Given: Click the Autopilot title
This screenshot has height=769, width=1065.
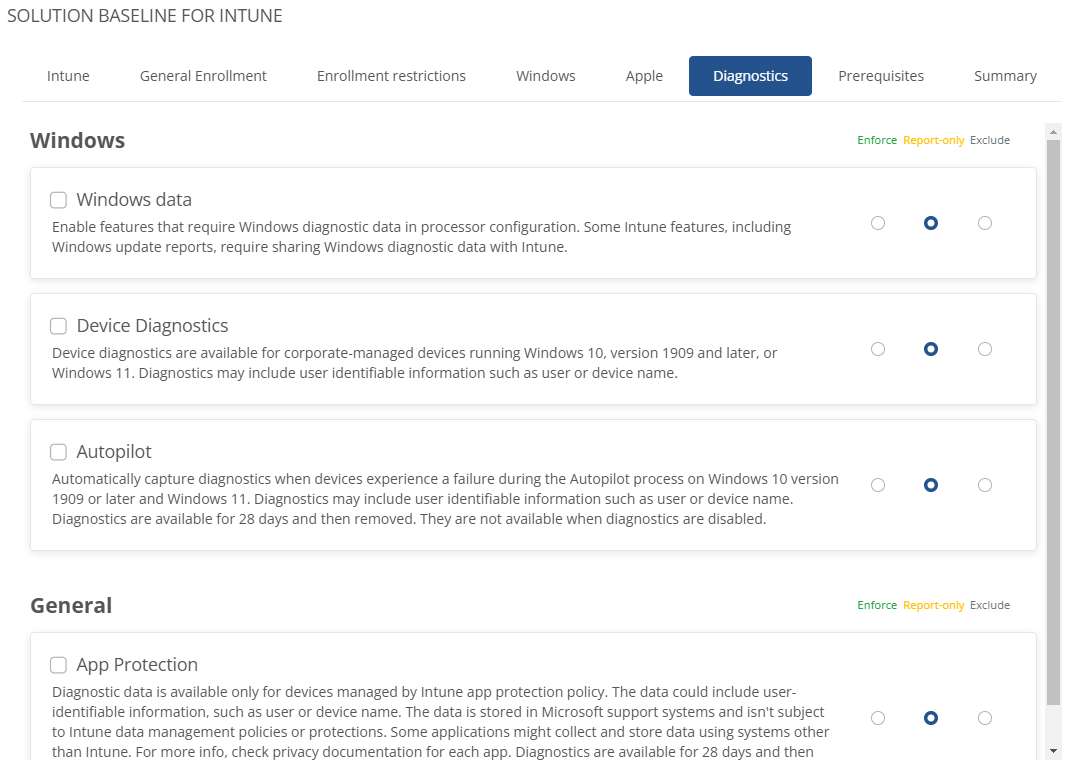Looking at the screenshot, I should [x=114, y=452].
